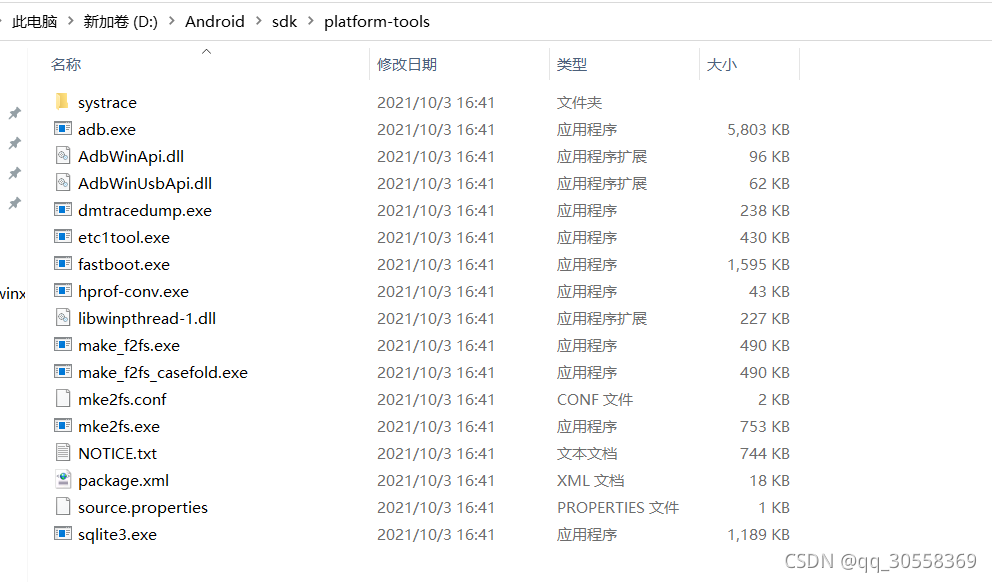The height and width of the screenshot is (582, 992).
Task: Click the platform-tools breadcrumb
Action: point(376,22)
